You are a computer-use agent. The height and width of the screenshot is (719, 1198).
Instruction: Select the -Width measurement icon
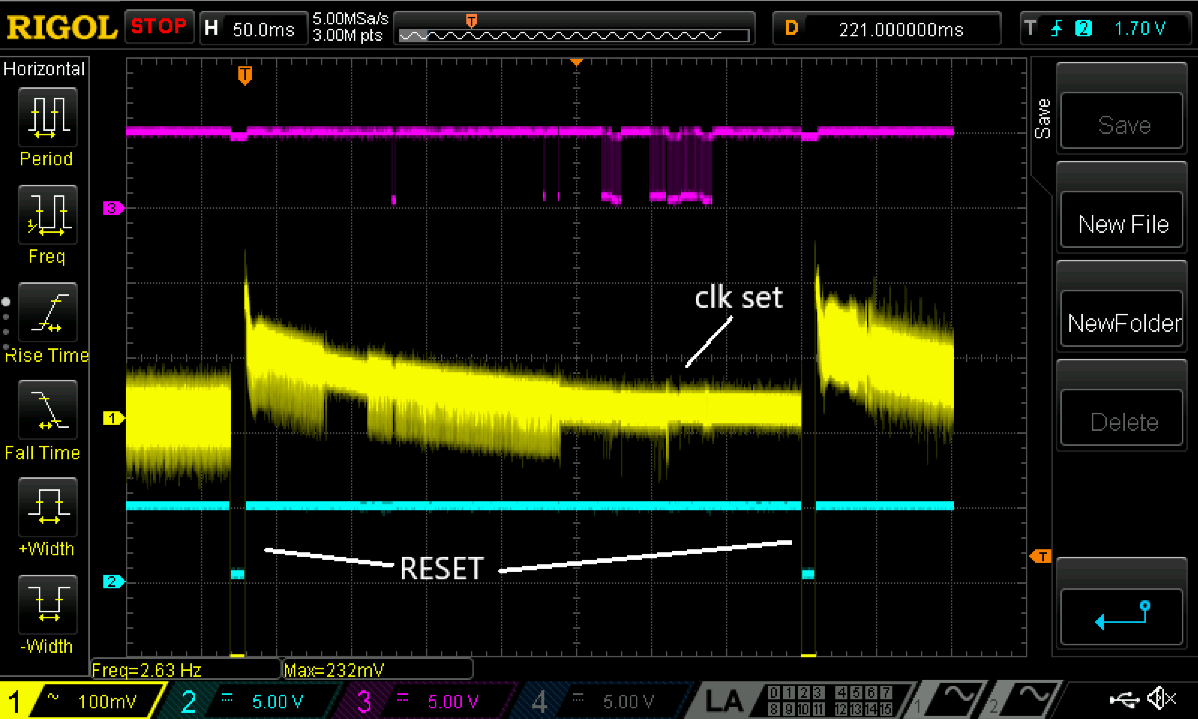(47, 604)
